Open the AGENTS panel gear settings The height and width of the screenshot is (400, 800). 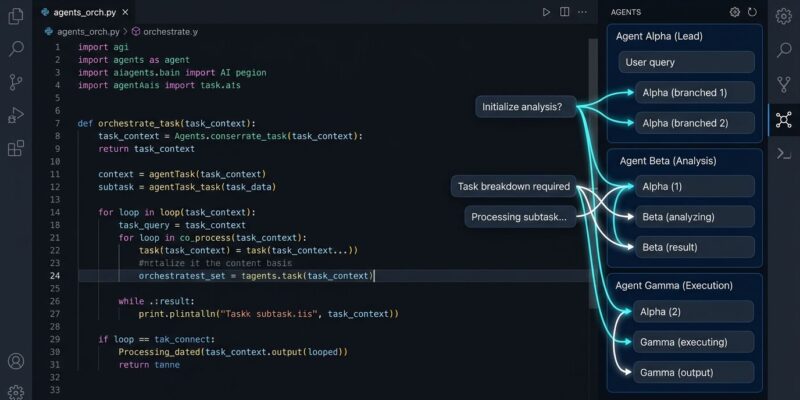(735, 12)
